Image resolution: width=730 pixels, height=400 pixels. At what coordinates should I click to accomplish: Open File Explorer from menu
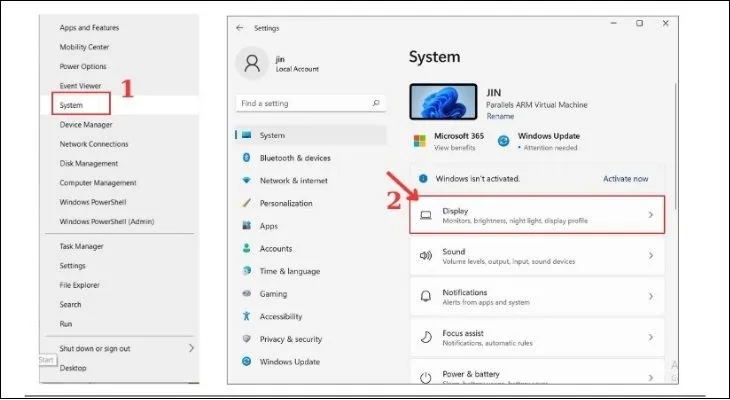[79, 285]
